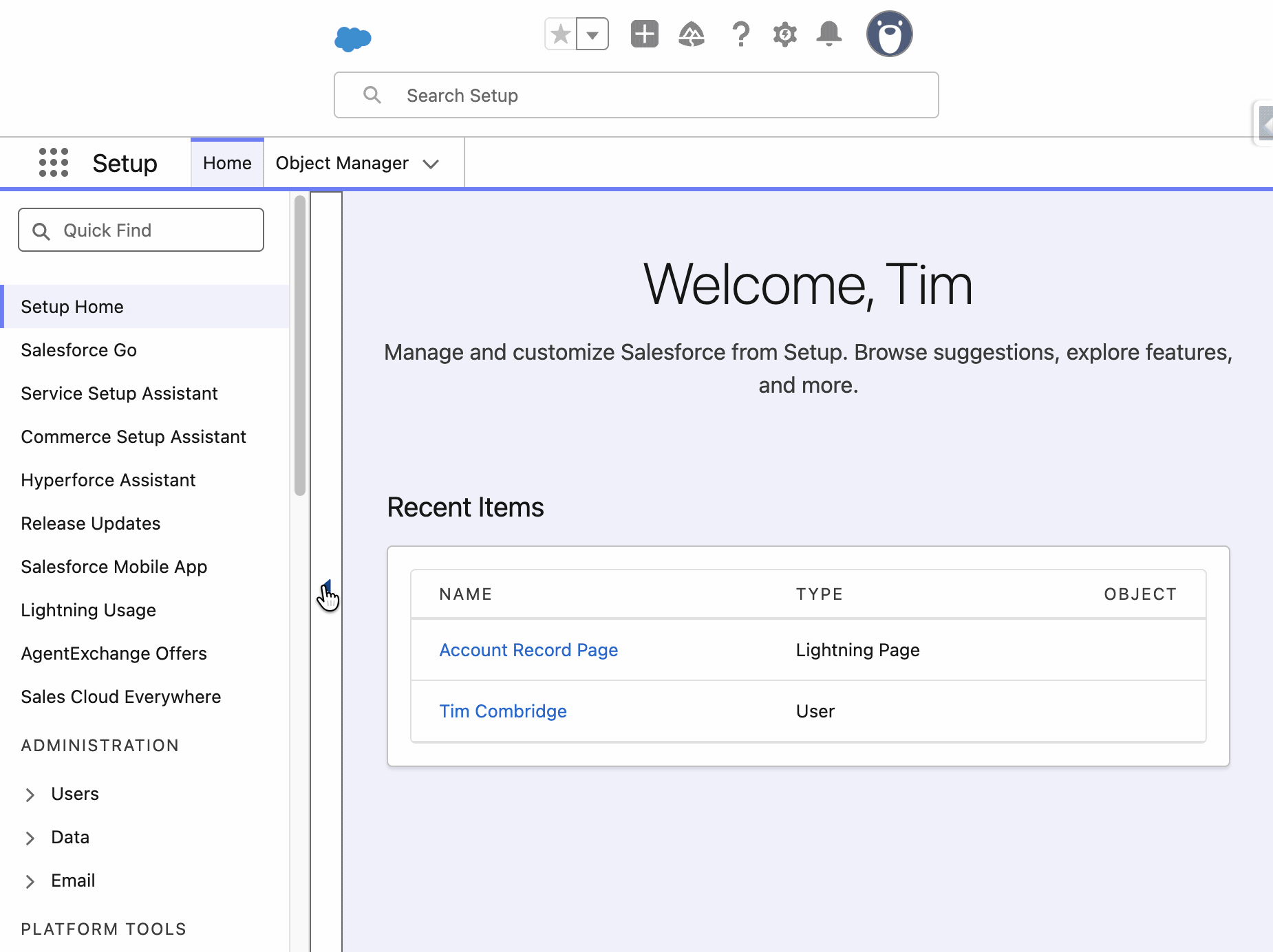
Task: Open the Account Record Page link
Action: [528, 650]
